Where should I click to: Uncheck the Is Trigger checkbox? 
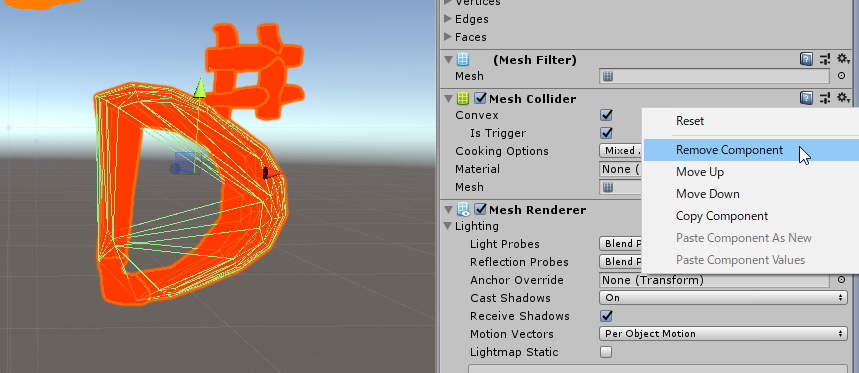(606, 133)
